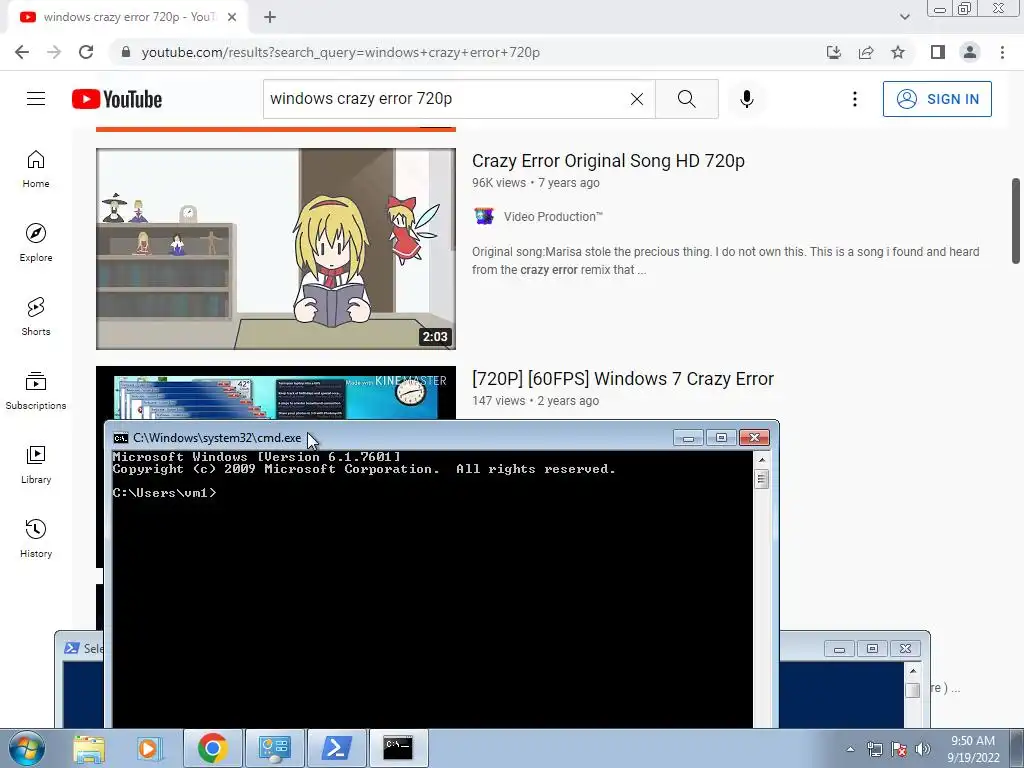Click the Chrome install app icon
The height and width of the screenshot is (768, 1024).
pos(833,52)
